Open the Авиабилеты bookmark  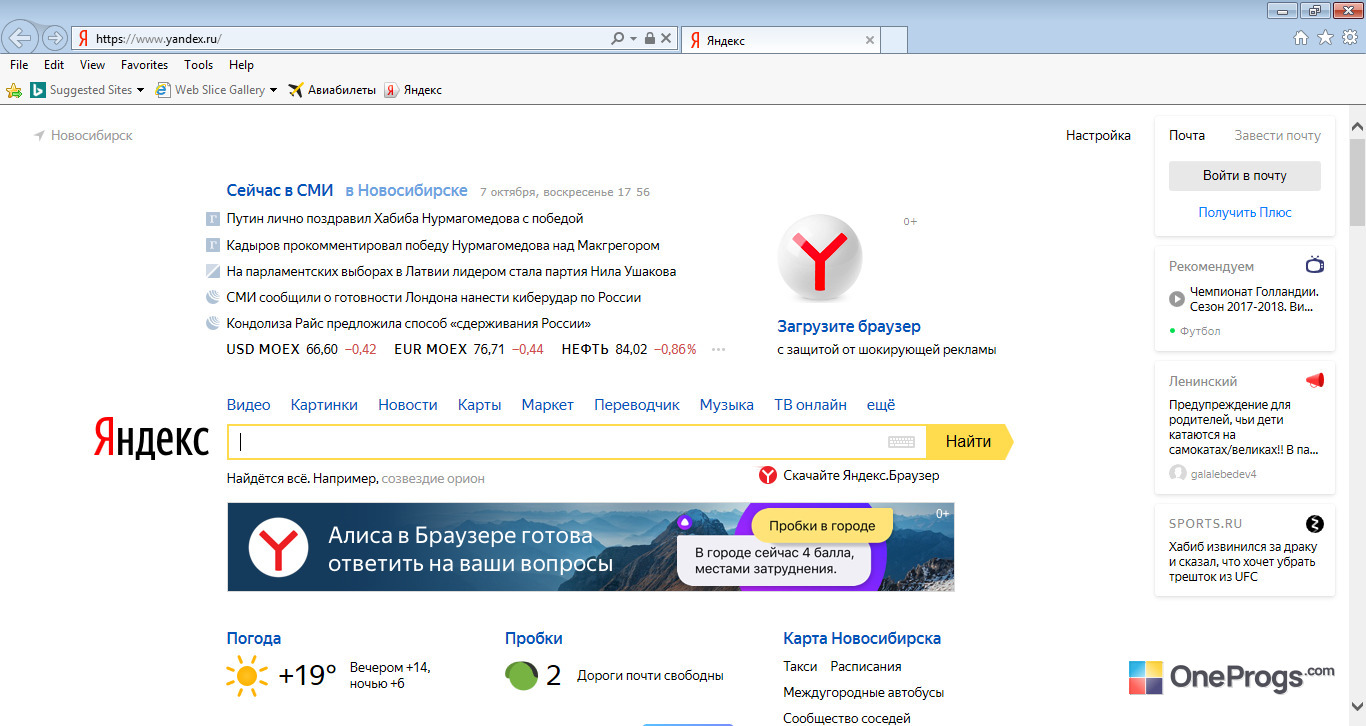click(332, 90)
